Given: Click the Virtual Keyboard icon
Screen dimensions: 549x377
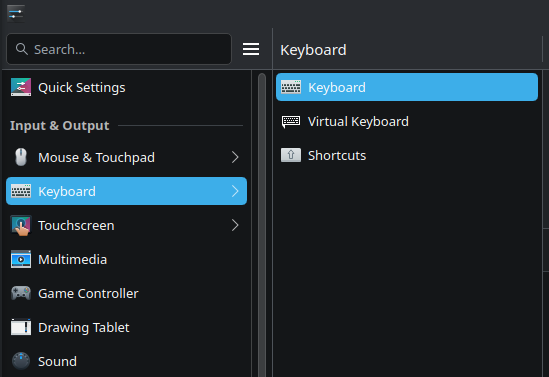Looking at the screenshot, I should tap(291, 121).
